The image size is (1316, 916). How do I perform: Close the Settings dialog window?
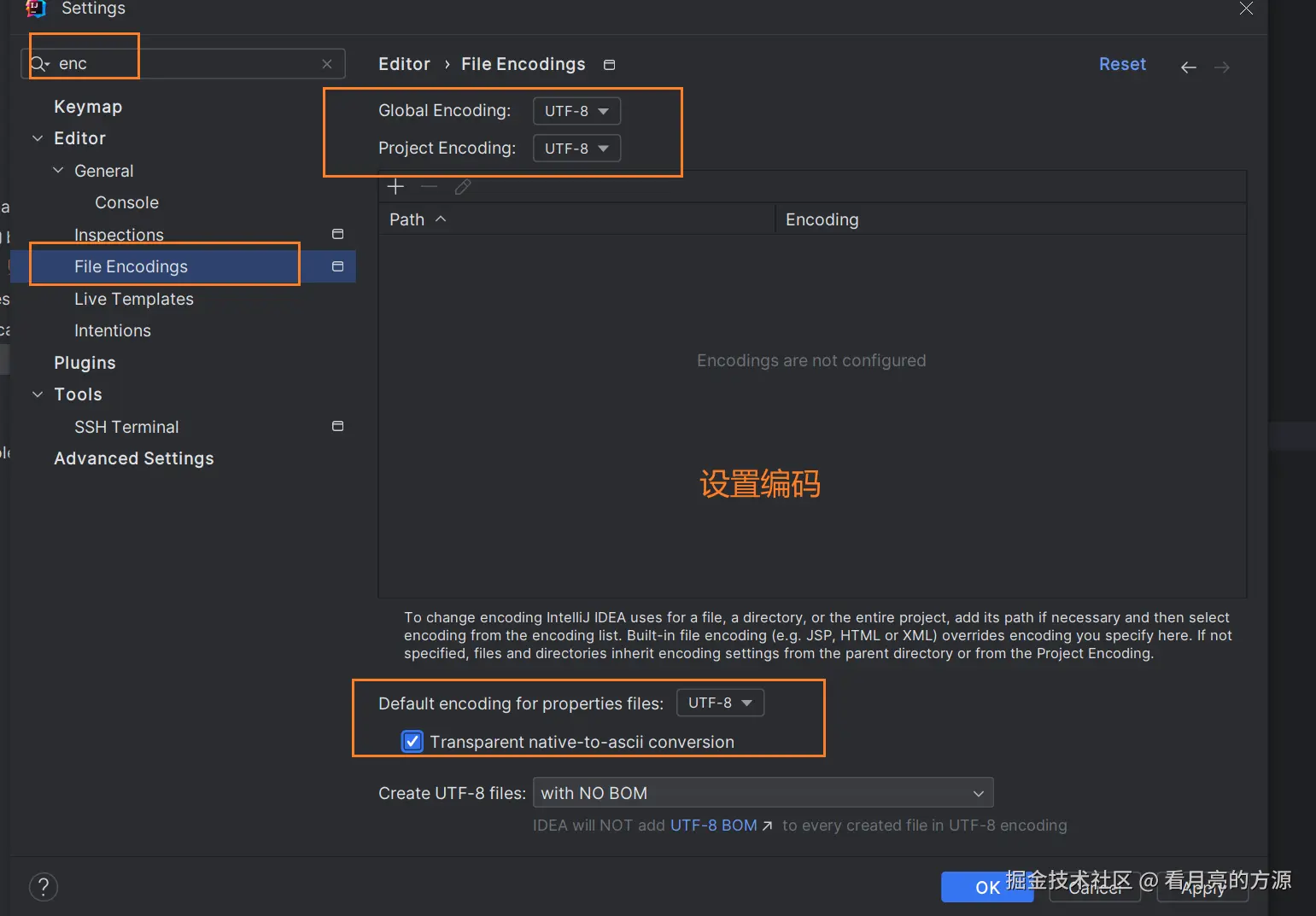pos(1246,9)
